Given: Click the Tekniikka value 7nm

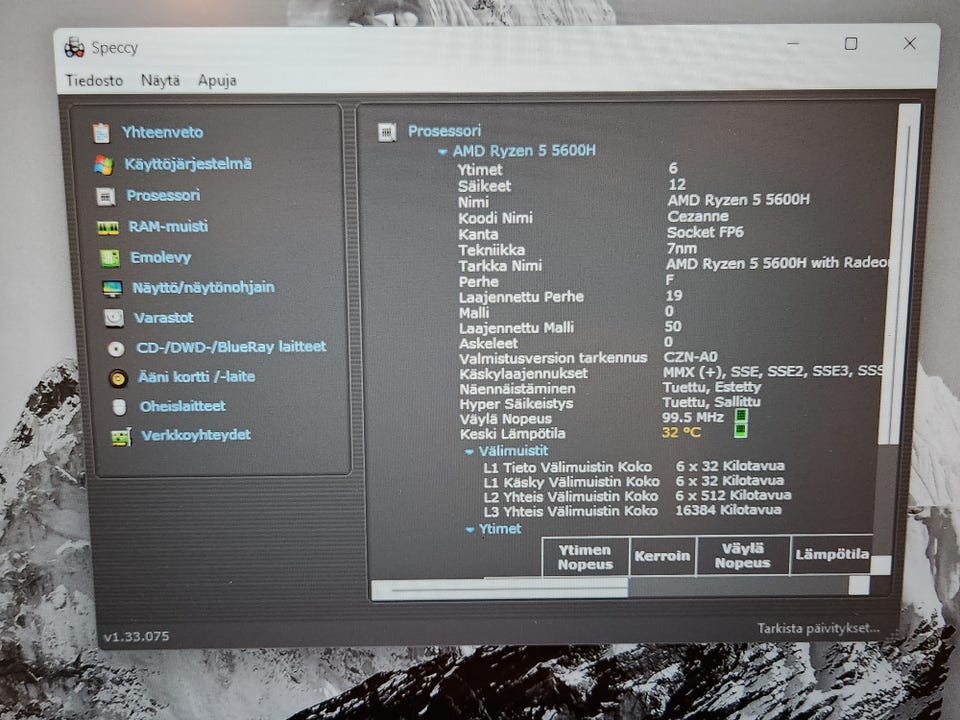Looking at the screenshot, I should (681, 248).
